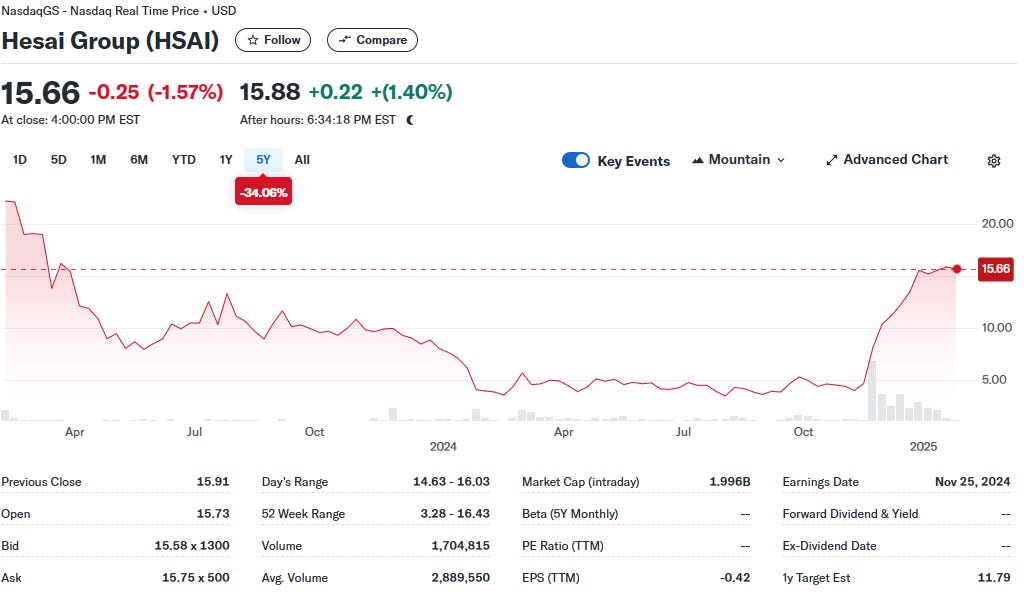Click the Volume value 1,704,815
This screenshot has height=600, width=1029.
pyautogui.click(x=461, y=546)
